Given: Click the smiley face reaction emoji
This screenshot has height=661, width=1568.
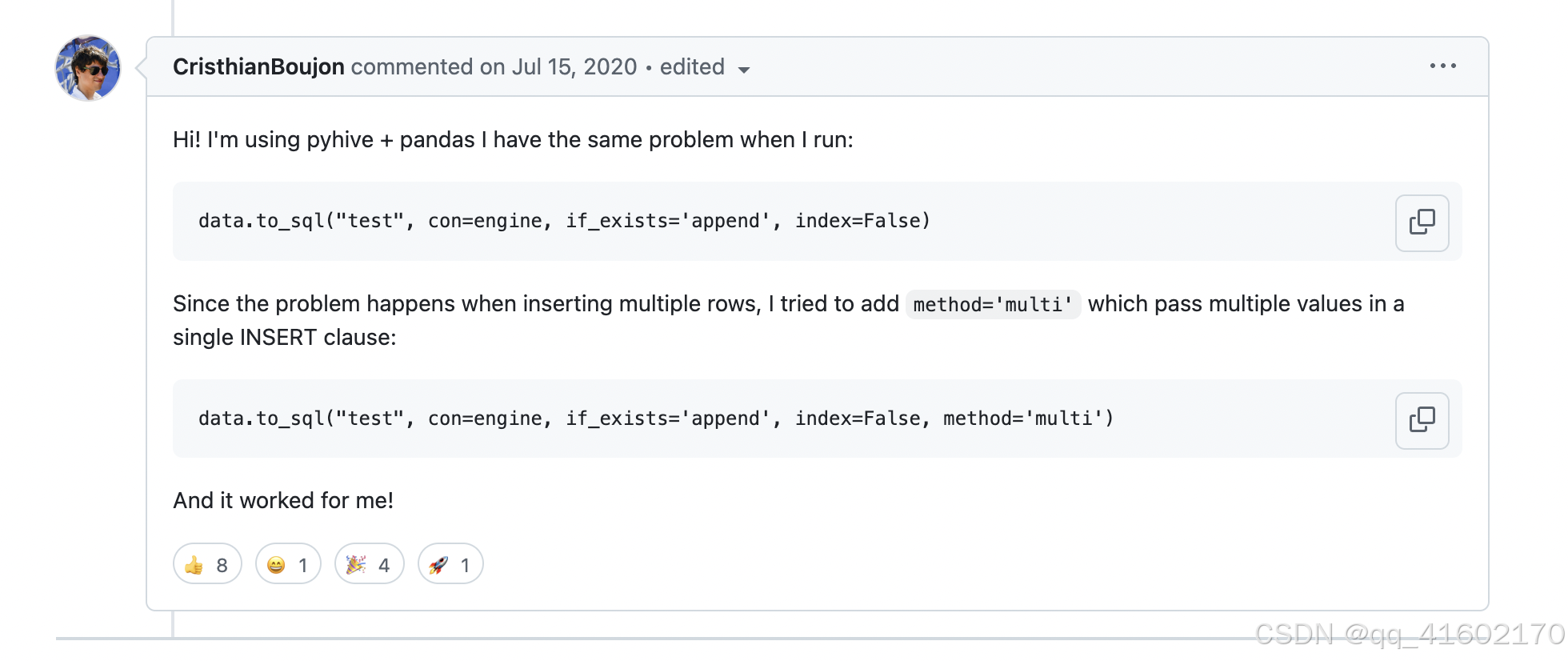Looking at the screenshot, I should pos(275,563).
